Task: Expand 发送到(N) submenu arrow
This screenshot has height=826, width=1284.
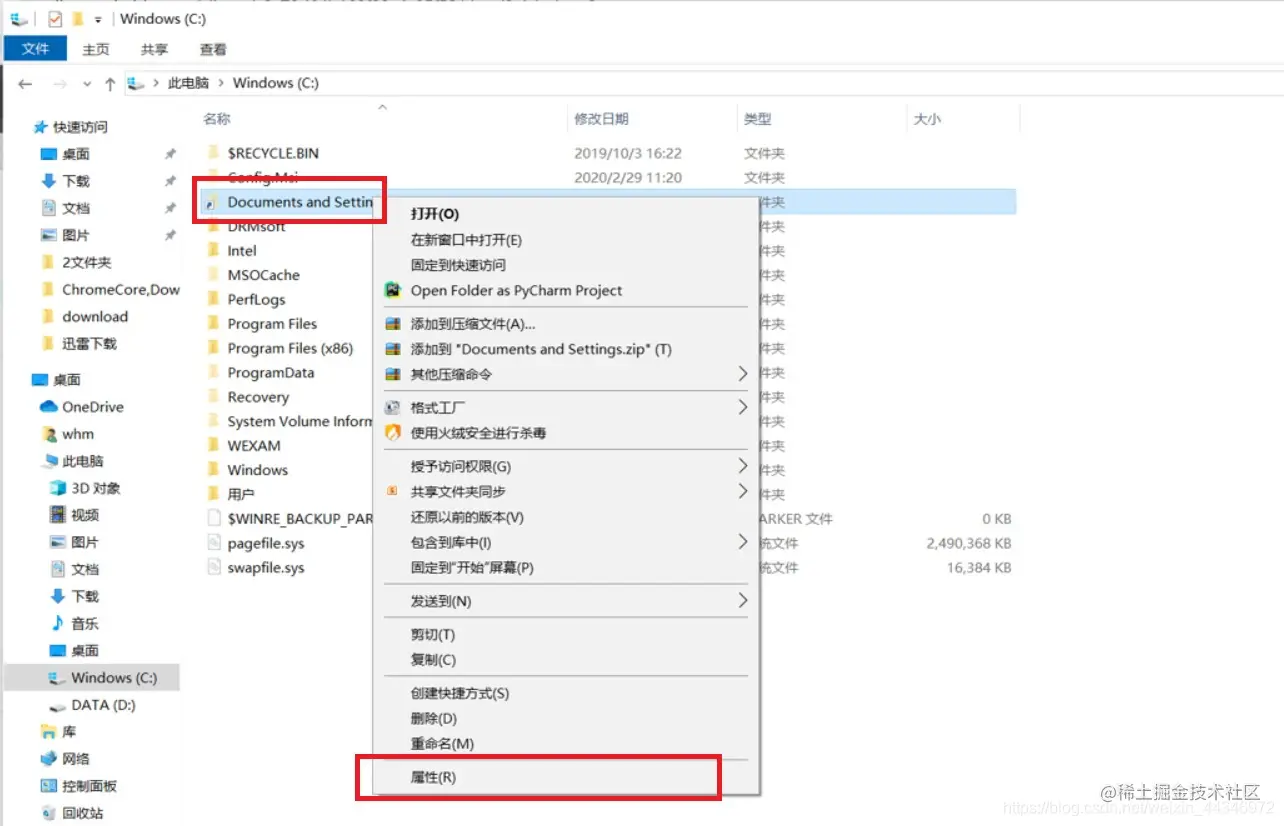Action: coord(742,601)
